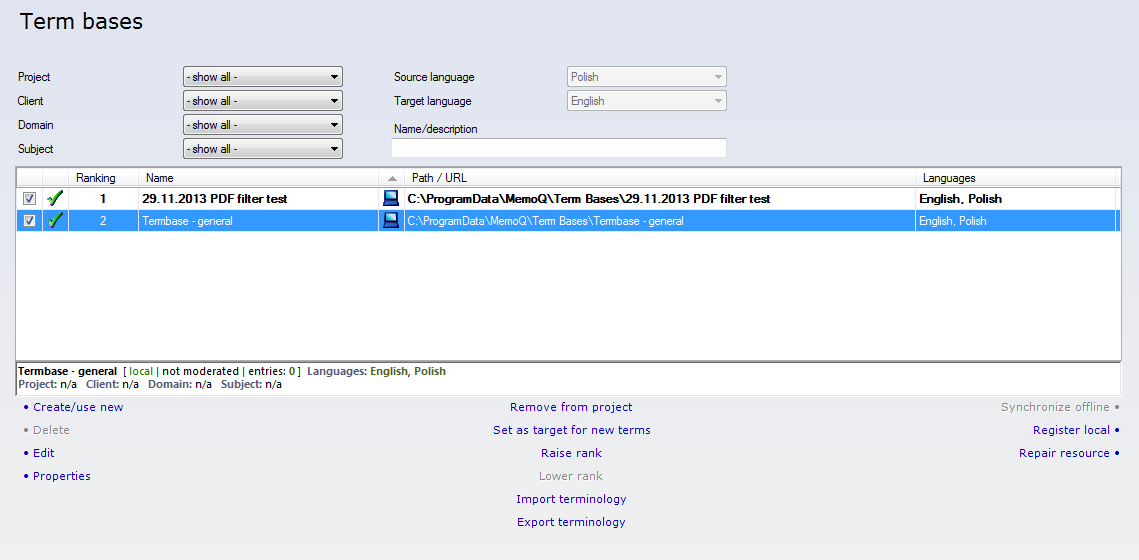
Task: Uncheck the 29.11.2013 PDF filter test checkbox
Action: point(29,199)
